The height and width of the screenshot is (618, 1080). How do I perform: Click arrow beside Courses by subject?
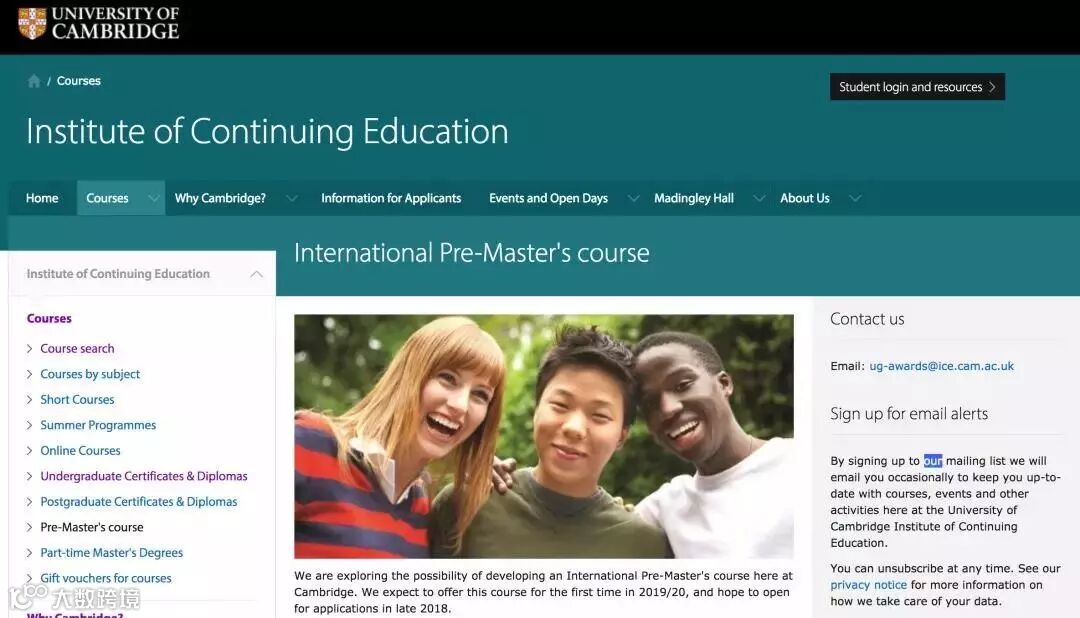point(29,374)
